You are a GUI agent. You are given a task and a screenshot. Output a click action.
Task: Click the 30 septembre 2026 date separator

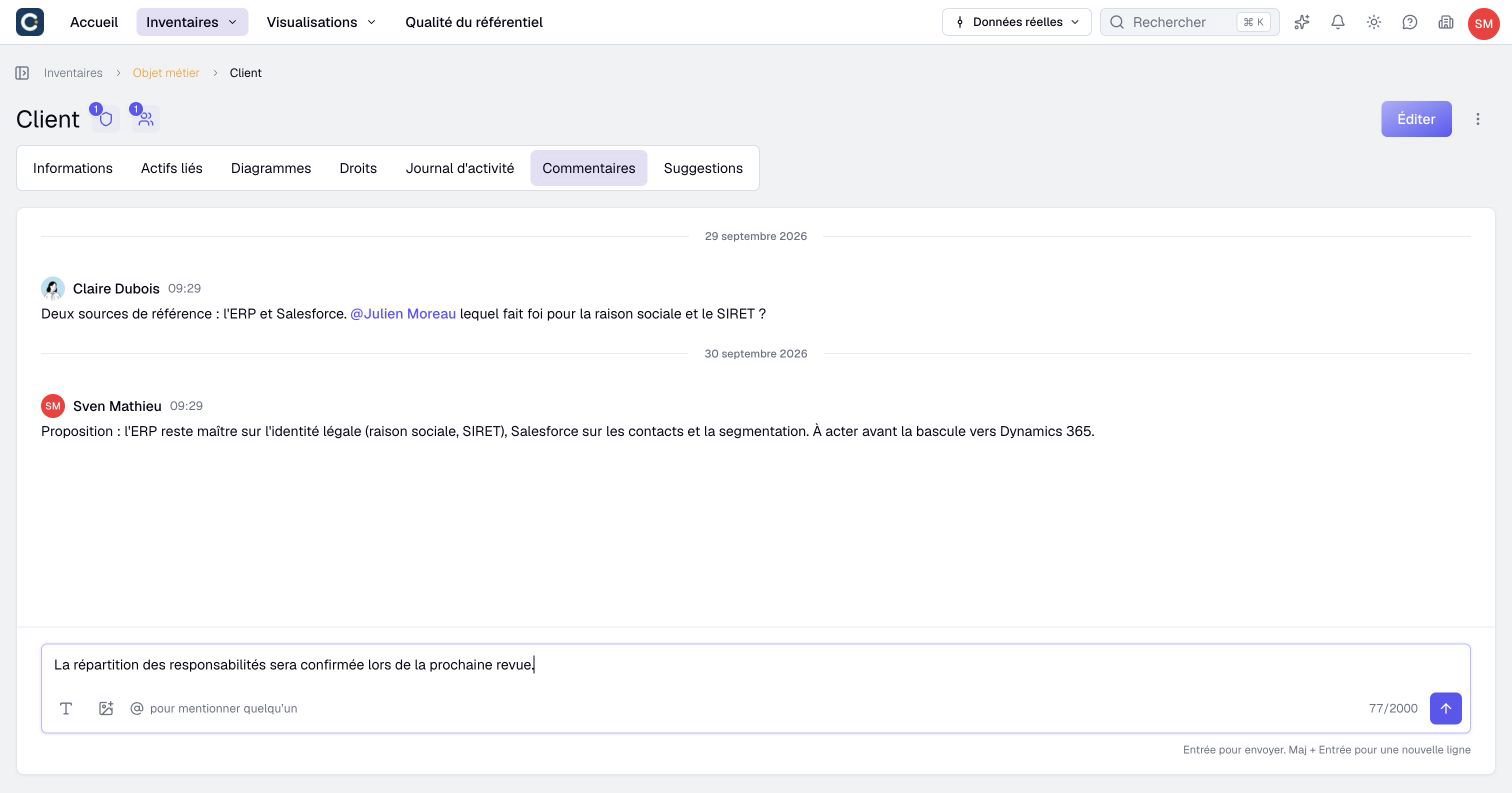(756, 354)
